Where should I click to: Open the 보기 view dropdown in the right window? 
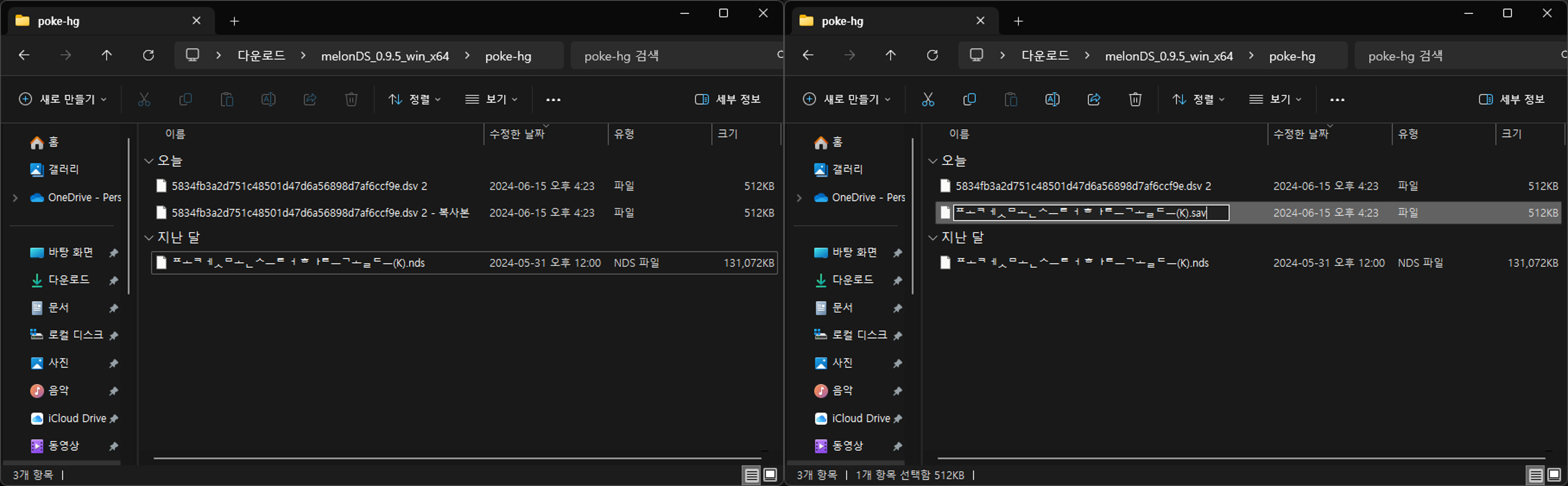pyautogui.click(x=1275, y=100)
